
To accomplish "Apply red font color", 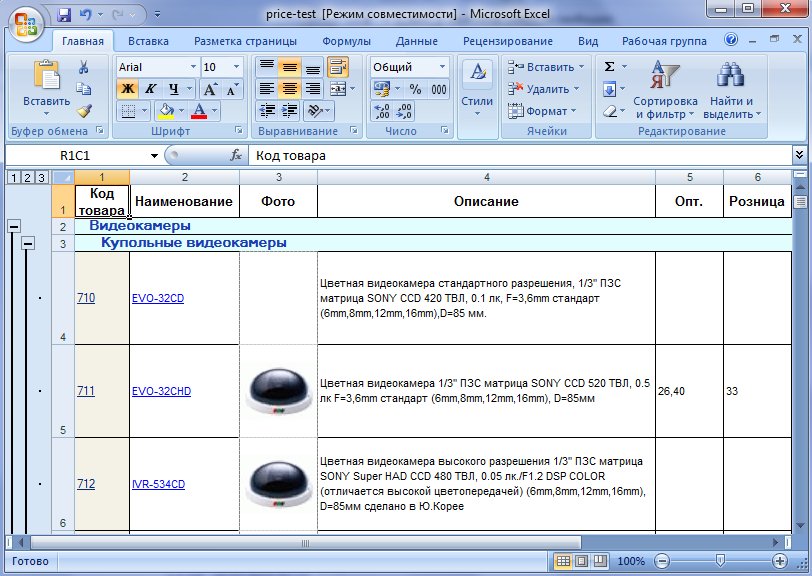I will [199, 111].
